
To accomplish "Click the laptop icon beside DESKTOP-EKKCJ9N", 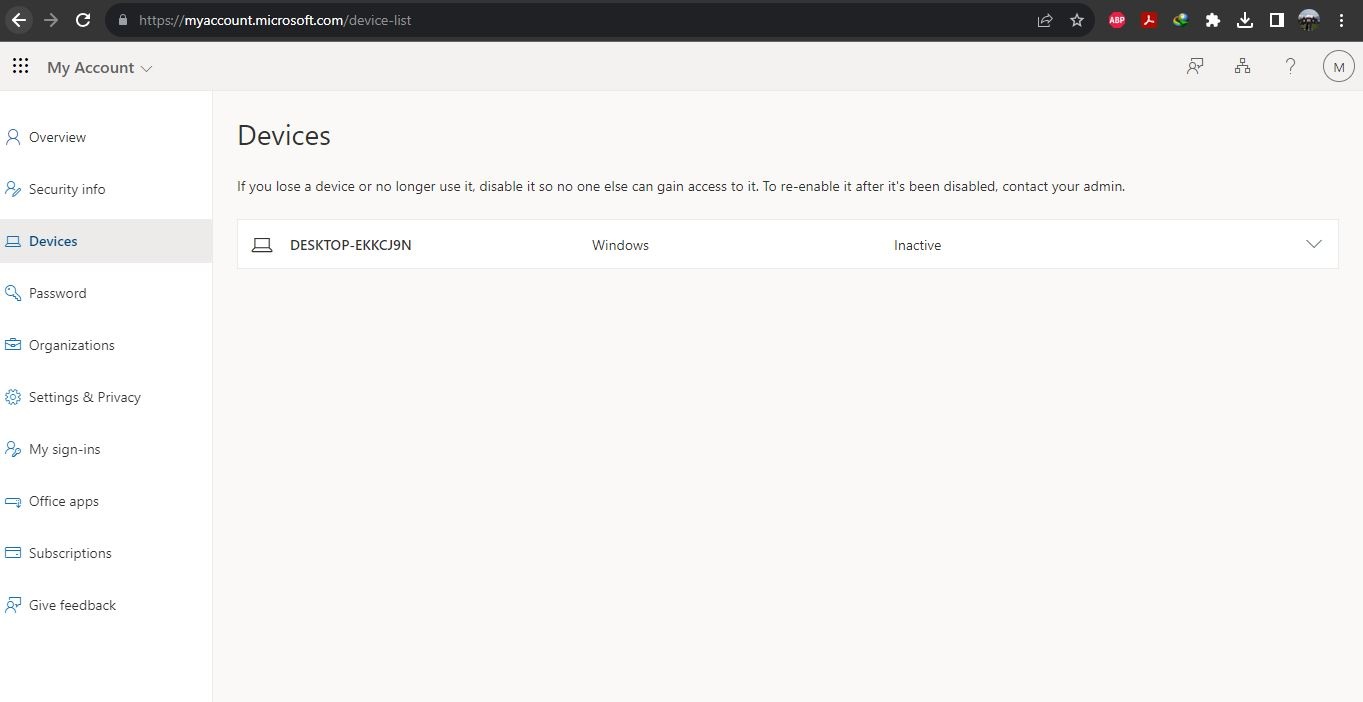I will coord(262,245).
